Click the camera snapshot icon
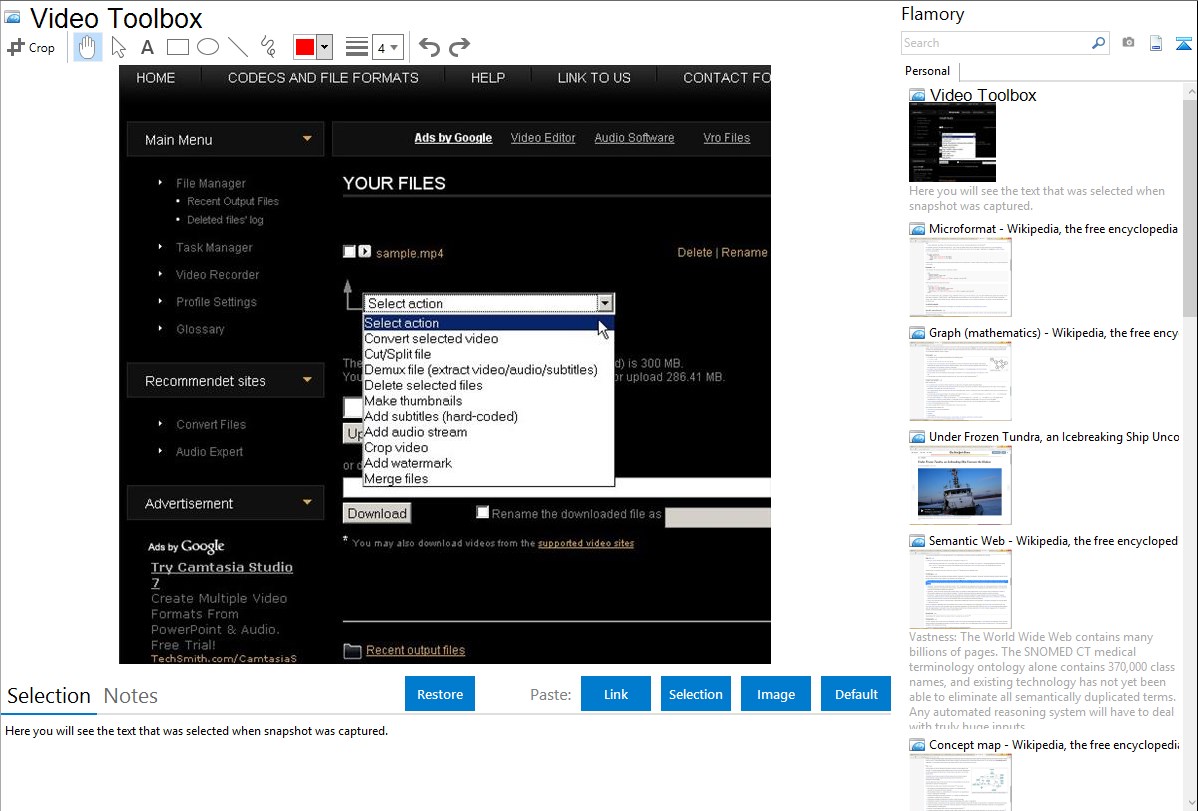 [1128, 43]
